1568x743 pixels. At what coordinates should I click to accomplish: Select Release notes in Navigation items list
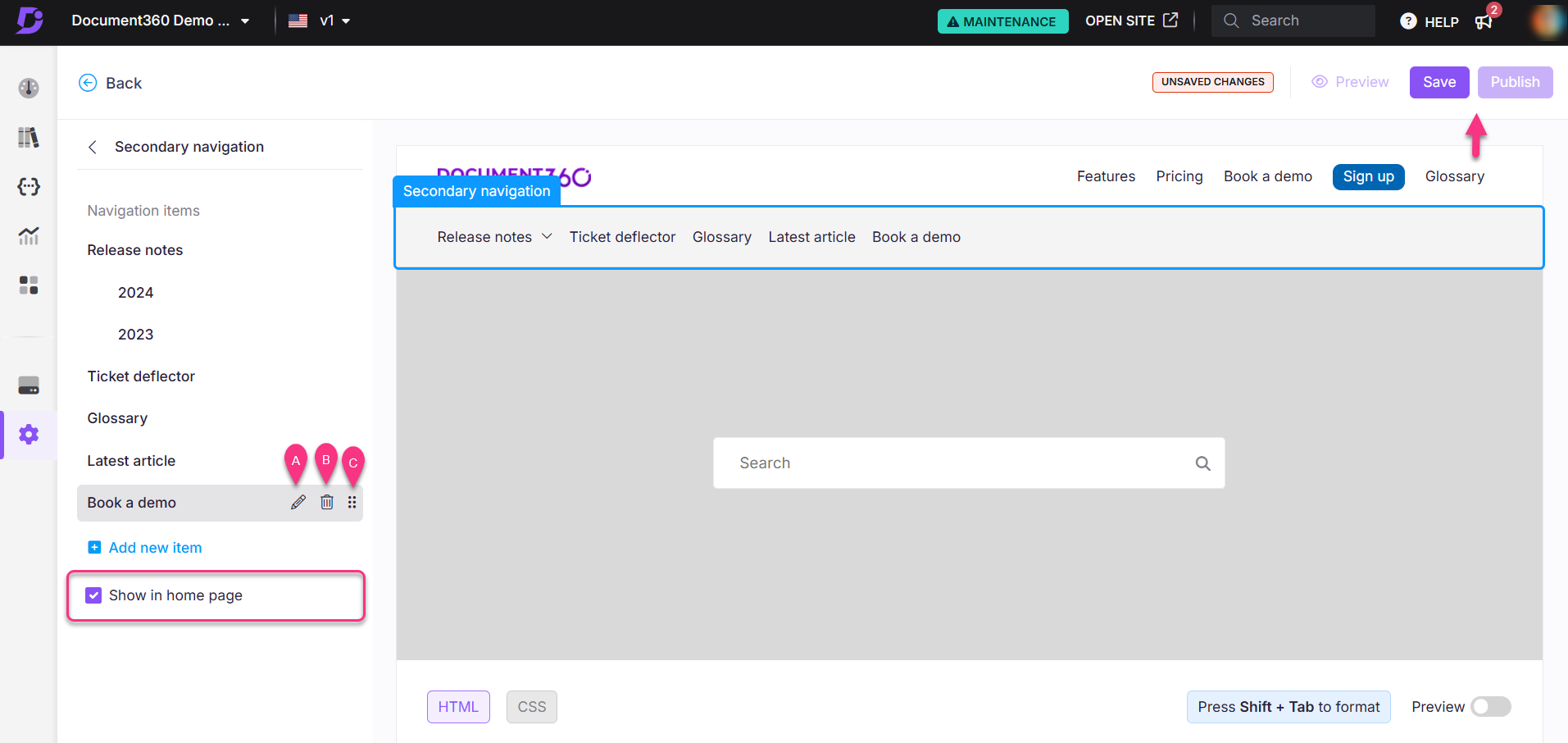[135, 250]
